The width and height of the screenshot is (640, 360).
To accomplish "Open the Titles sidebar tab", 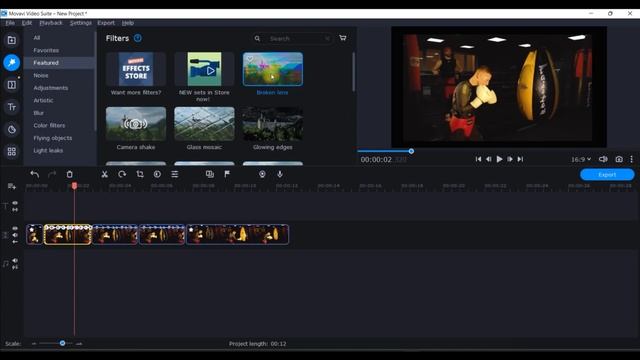I will pos(11,107).
